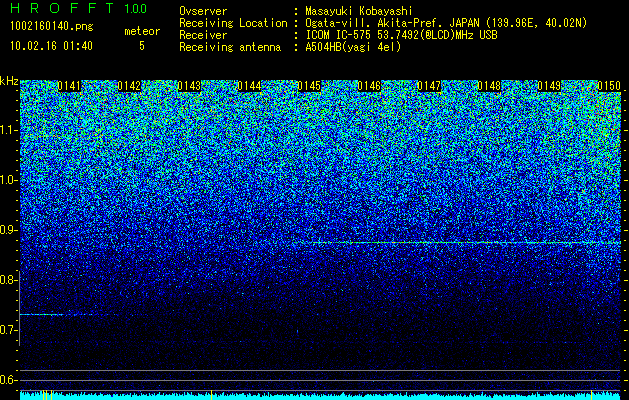This screenshot has width=629, height=400.
Task: Click the short signal trace near 0.73 kHz
Action: 56,315
